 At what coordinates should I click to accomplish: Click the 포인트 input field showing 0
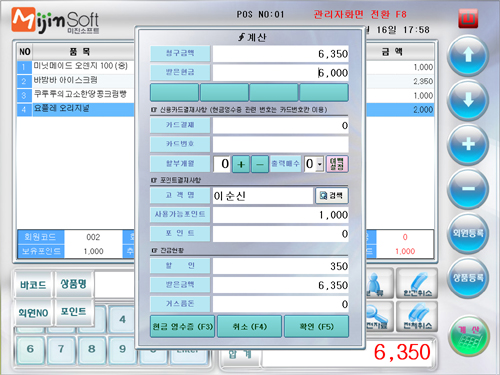[x=281, y=234]
